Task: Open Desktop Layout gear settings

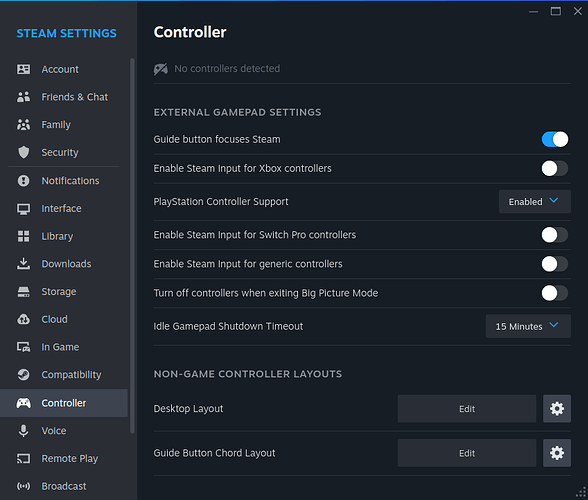Action: point(557,408)
